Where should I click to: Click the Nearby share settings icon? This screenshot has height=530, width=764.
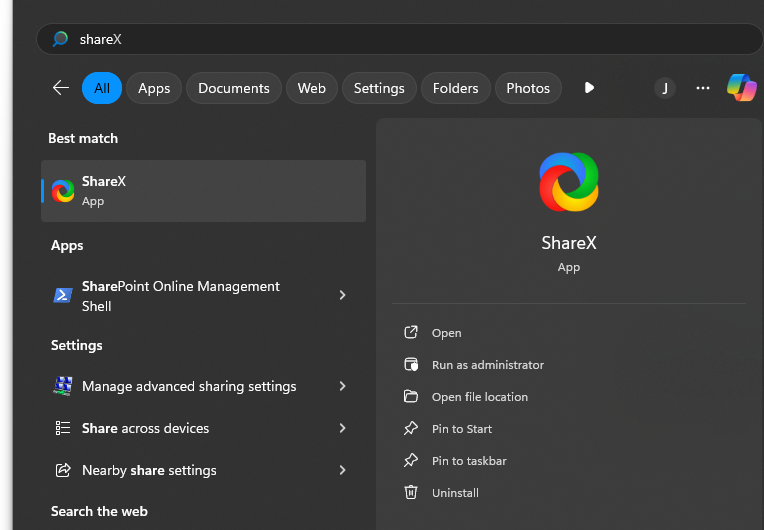click(x=63, y=470)
